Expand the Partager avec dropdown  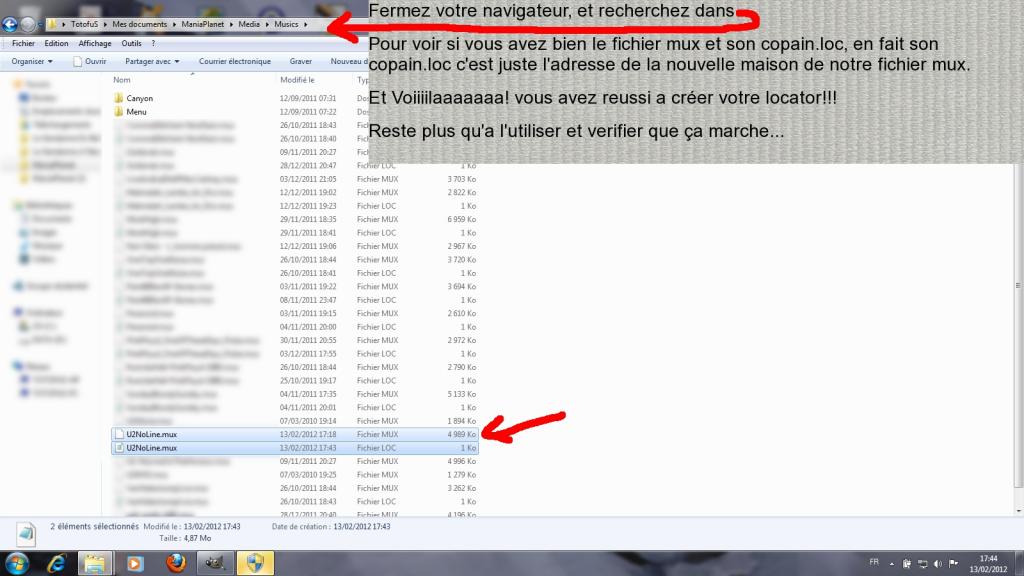152,61
